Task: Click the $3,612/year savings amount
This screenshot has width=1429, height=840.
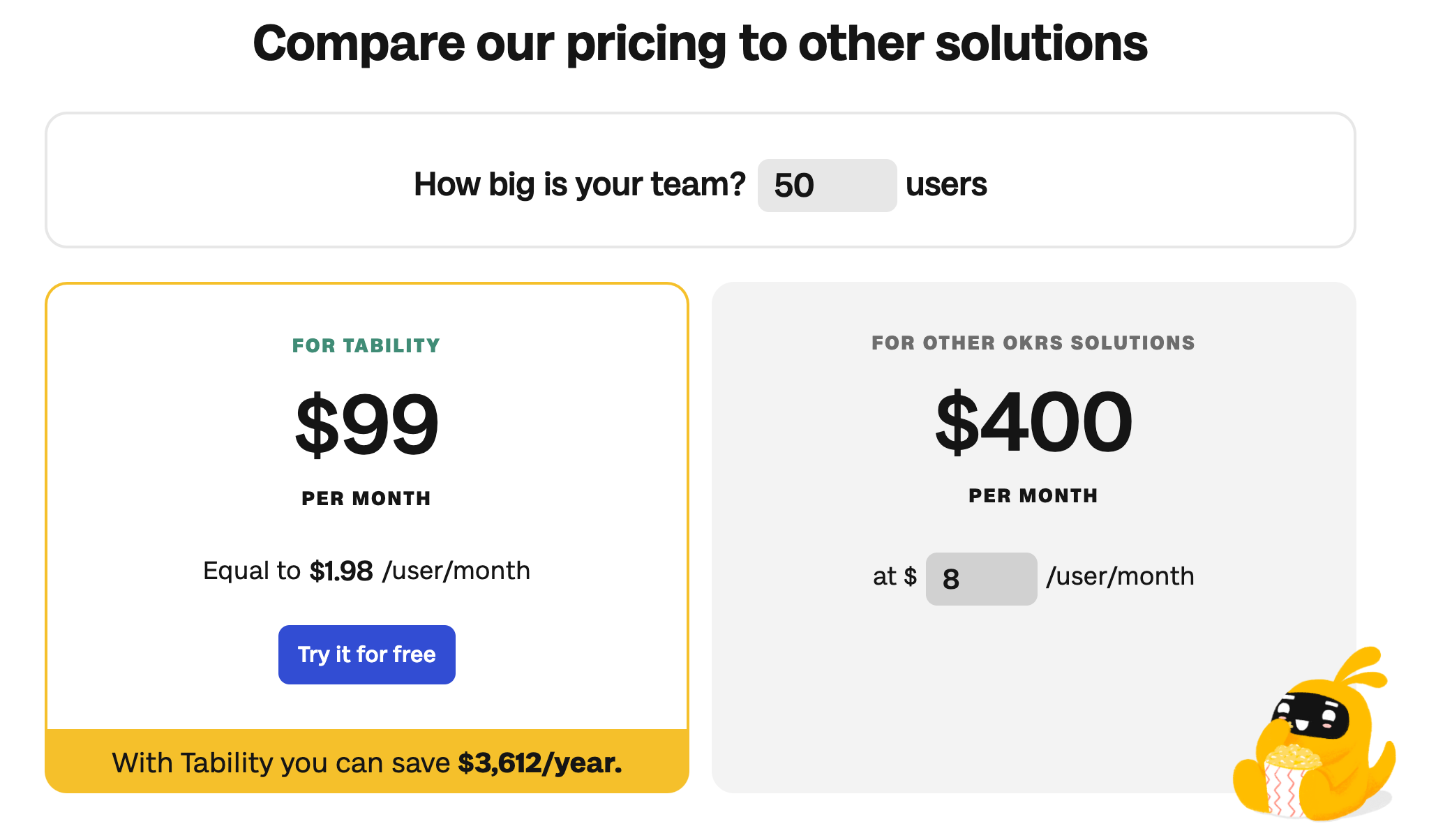Action: [x=539, y=763]
